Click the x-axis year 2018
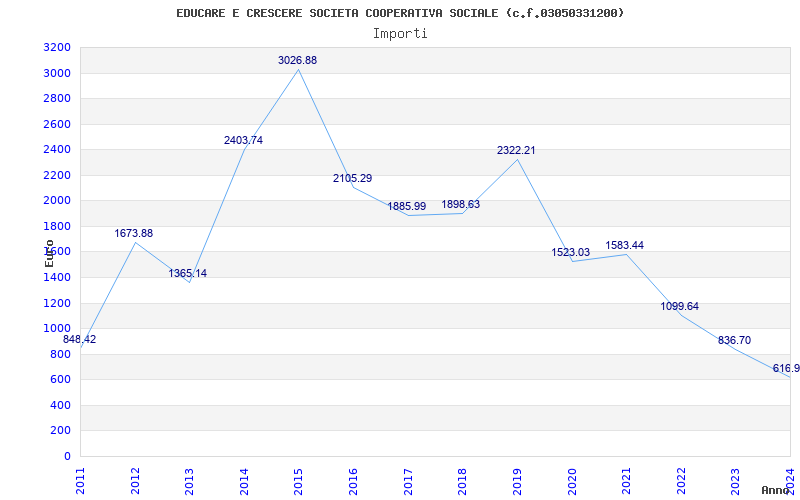 tap(462, 481)
